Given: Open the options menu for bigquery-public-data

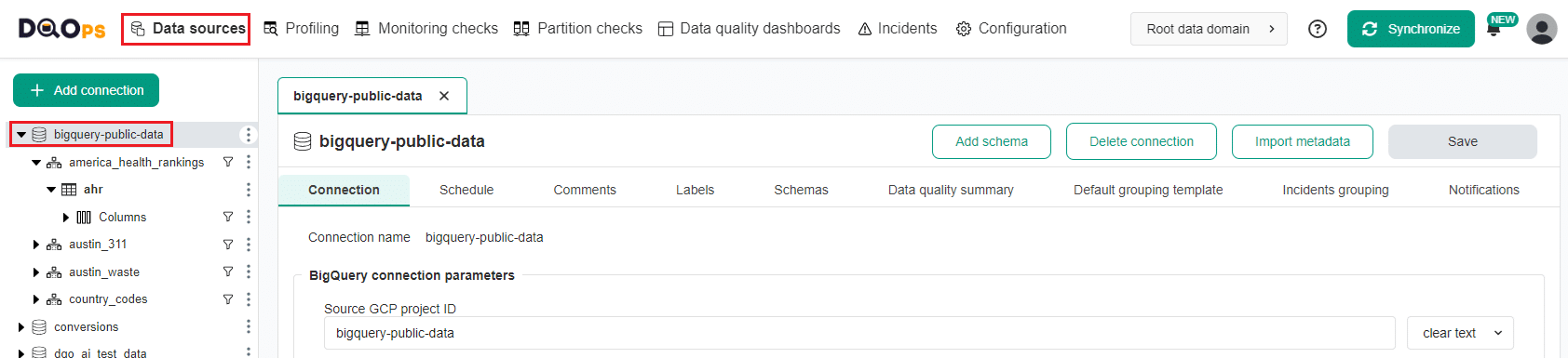Looking at the screenshot, I should pos(248,135).
